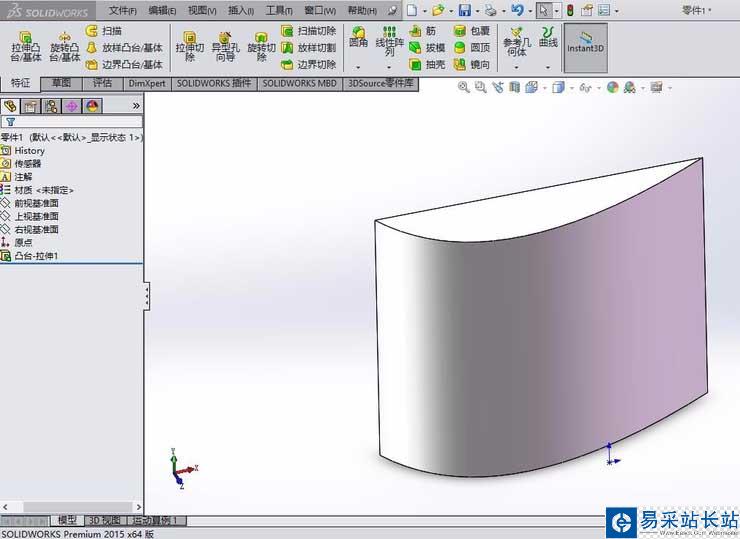Open dropdown arrow under 圆角 fillet

358,67
